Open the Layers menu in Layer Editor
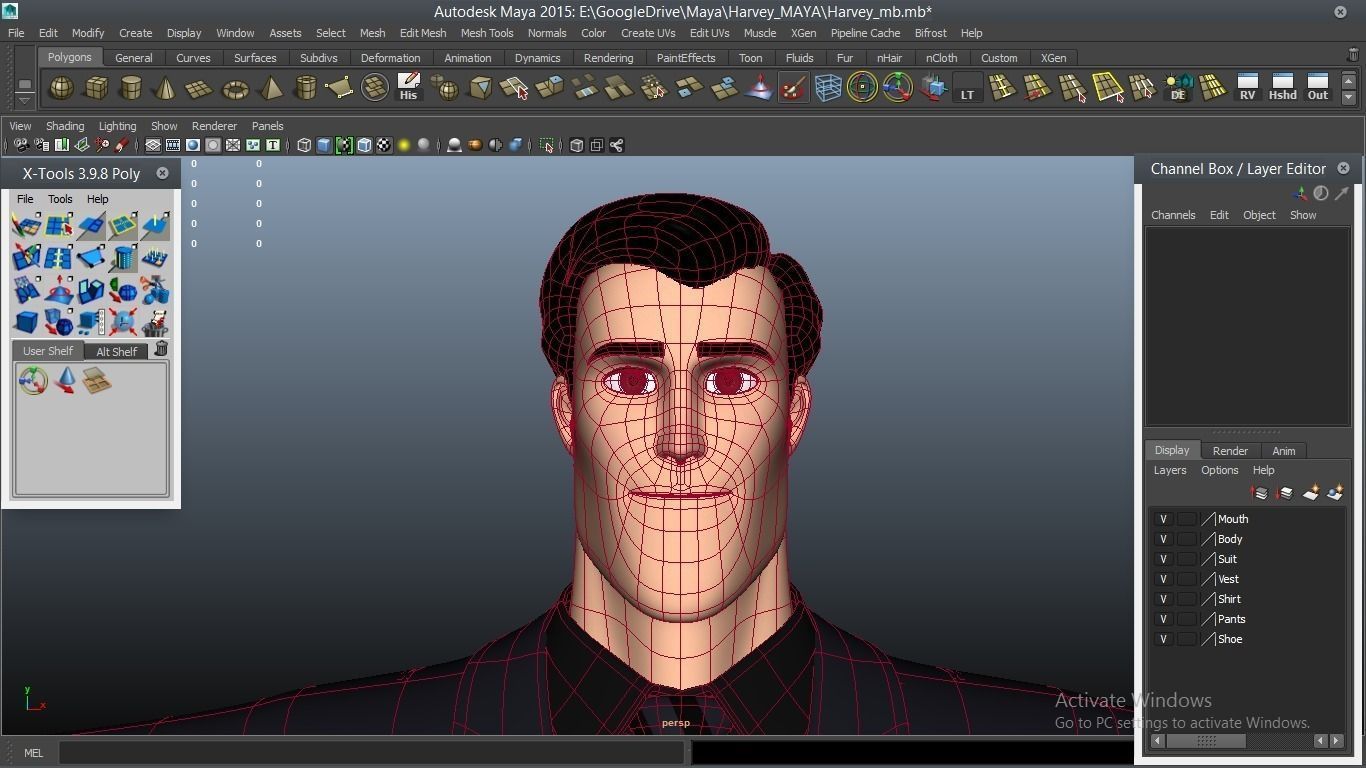 [x=1170, y=470]
